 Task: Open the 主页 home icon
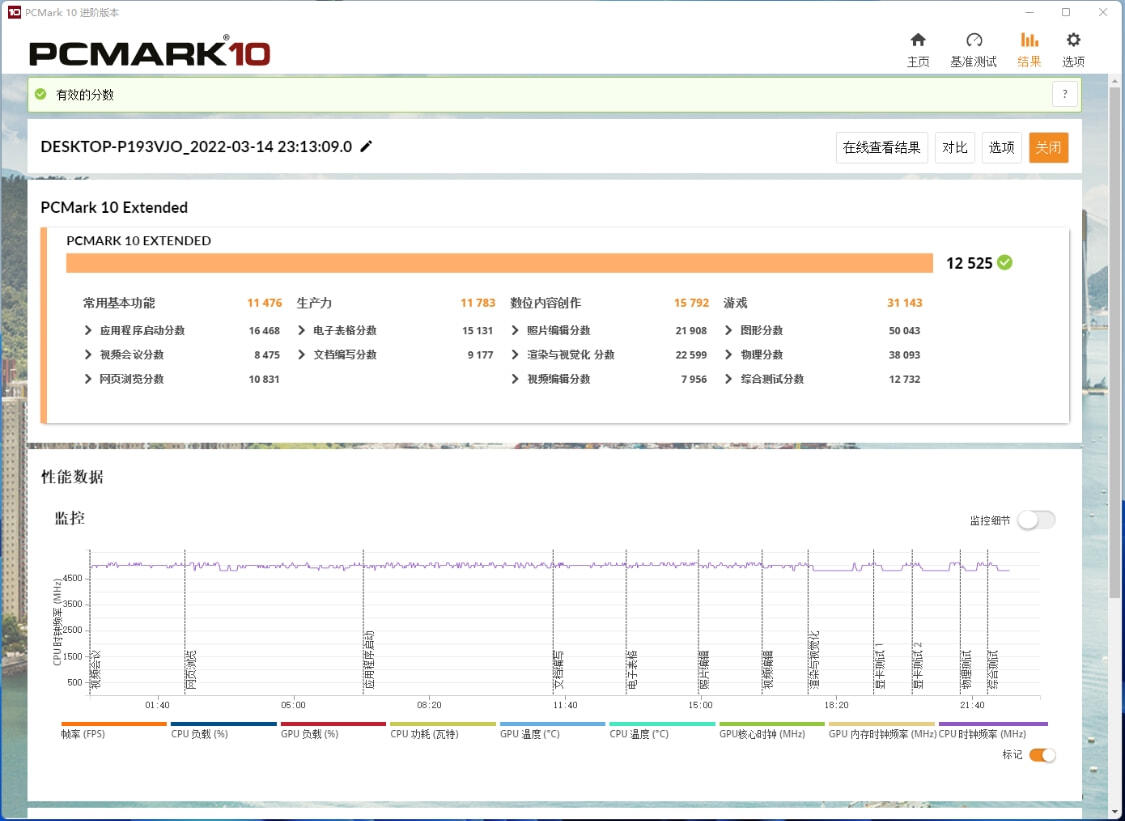tap(918, 40)
